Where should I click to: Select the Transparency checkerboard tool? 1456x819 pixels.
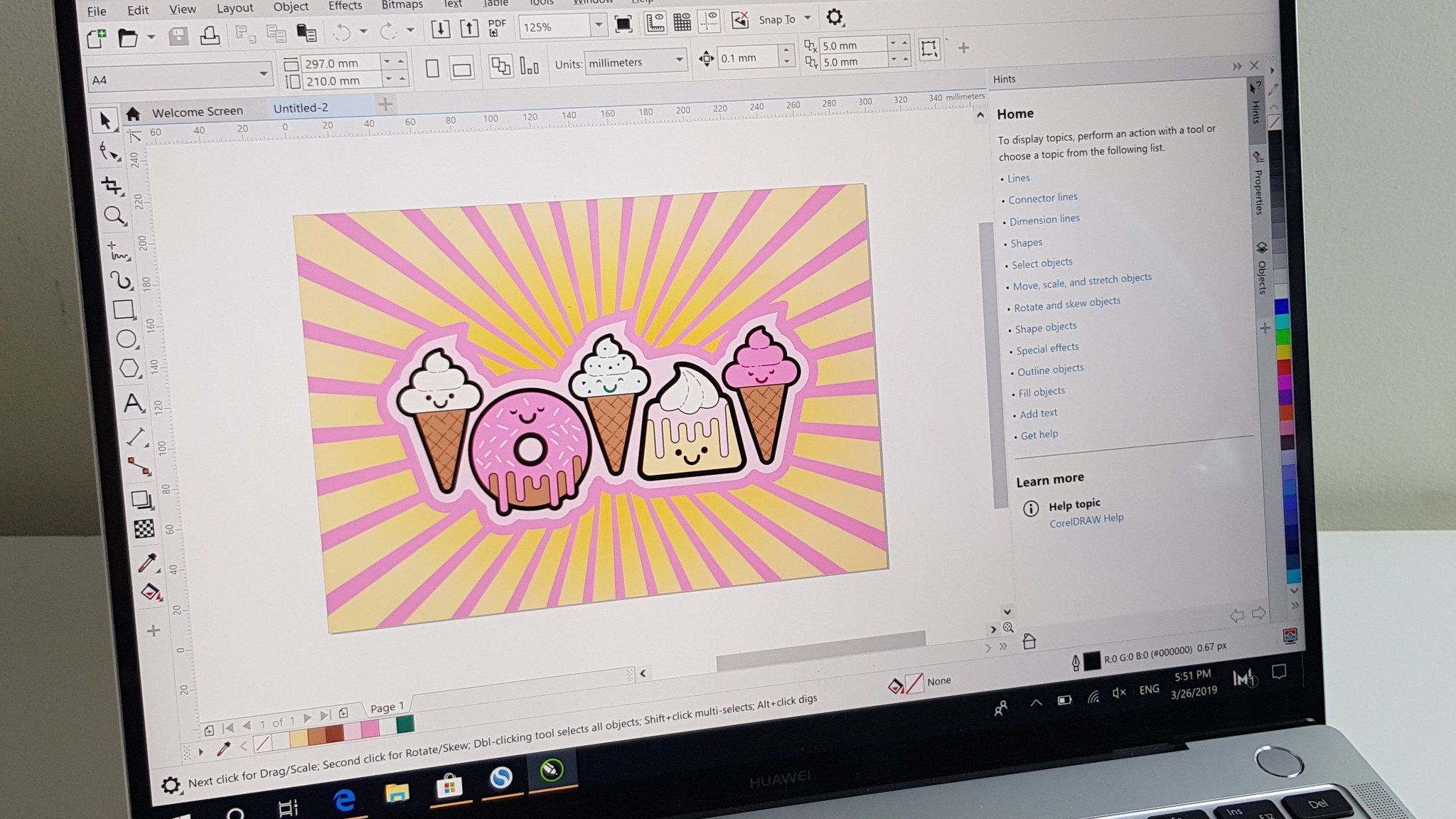(144, 529)
